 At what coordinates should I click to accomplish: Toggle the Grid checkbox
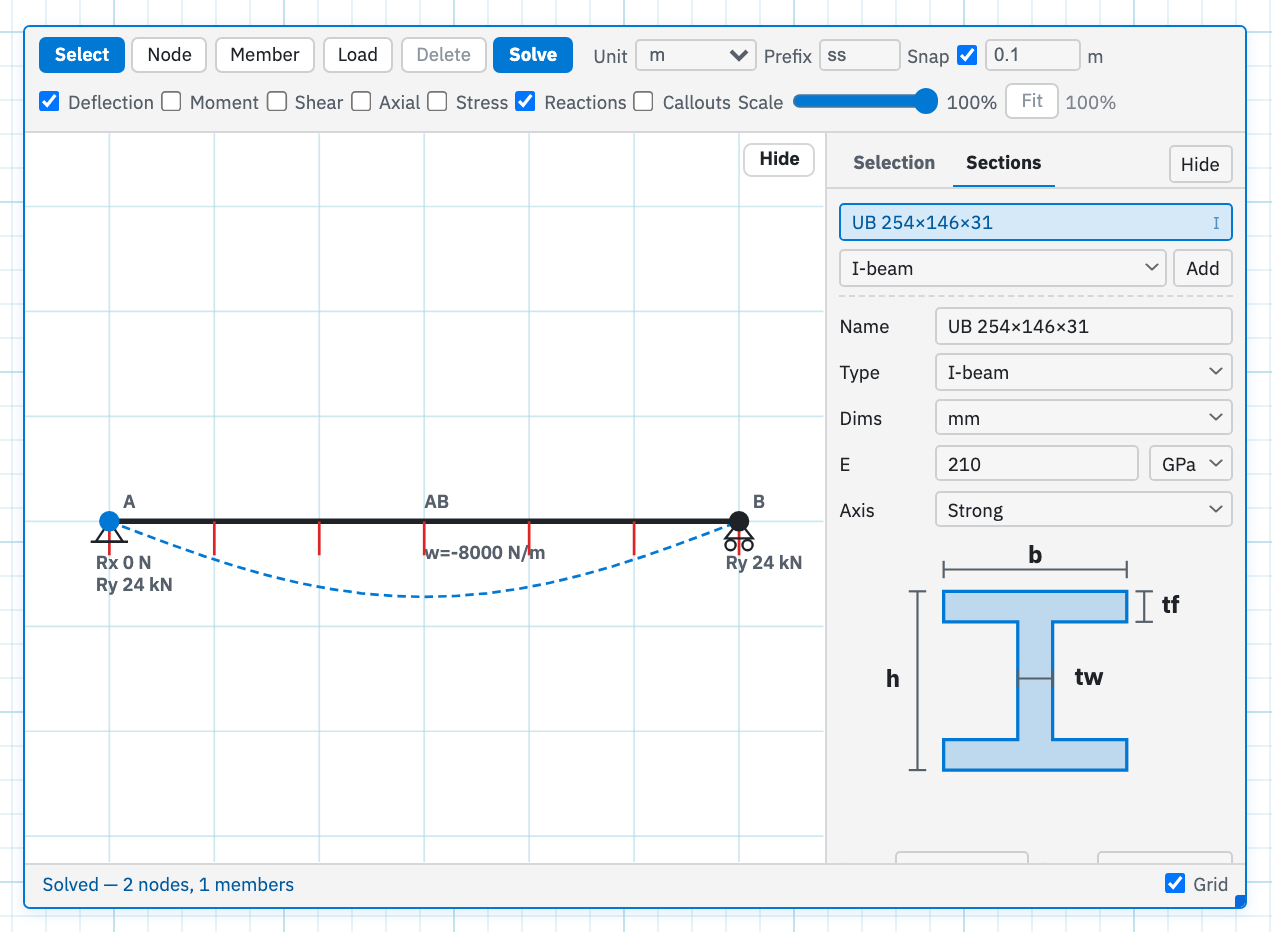click(x=1175, y=883)
